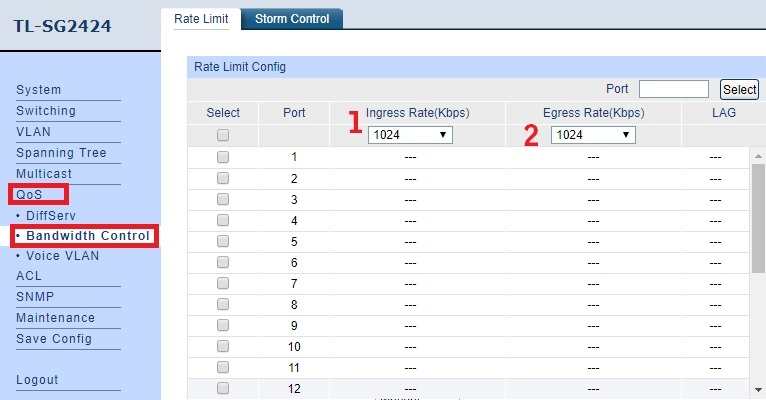Open the Spanning Tree menu
This screenshot has width=766, height=400.
pyautogui.click(x=61, y=153)
